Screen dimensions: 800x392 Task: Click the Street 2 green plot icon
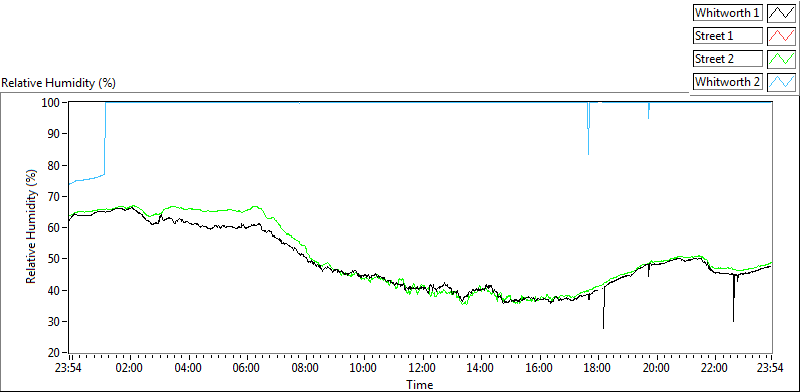(x=781, y=59)
